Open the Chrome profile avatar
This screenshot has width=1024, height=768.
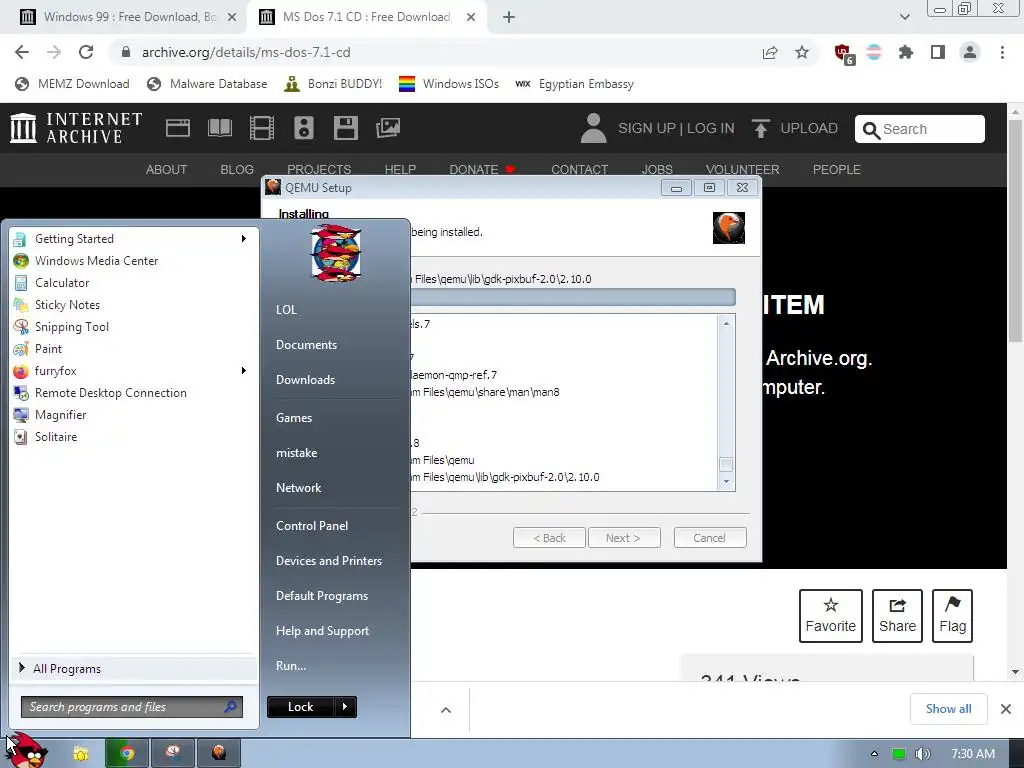tap(970, 52)
